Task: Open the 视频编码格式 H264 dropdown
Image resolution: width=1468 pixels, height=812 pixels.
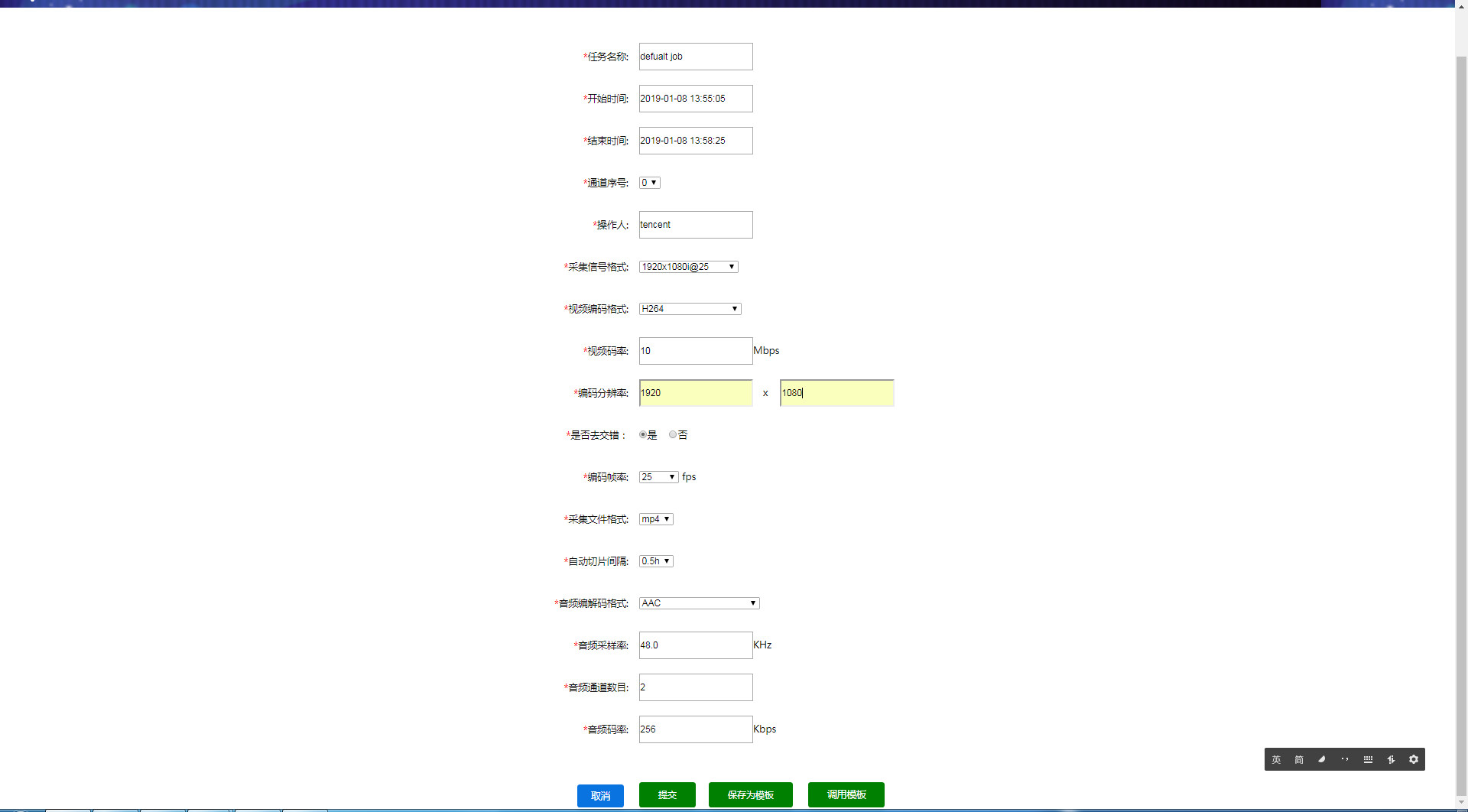Action: (690, 309)
